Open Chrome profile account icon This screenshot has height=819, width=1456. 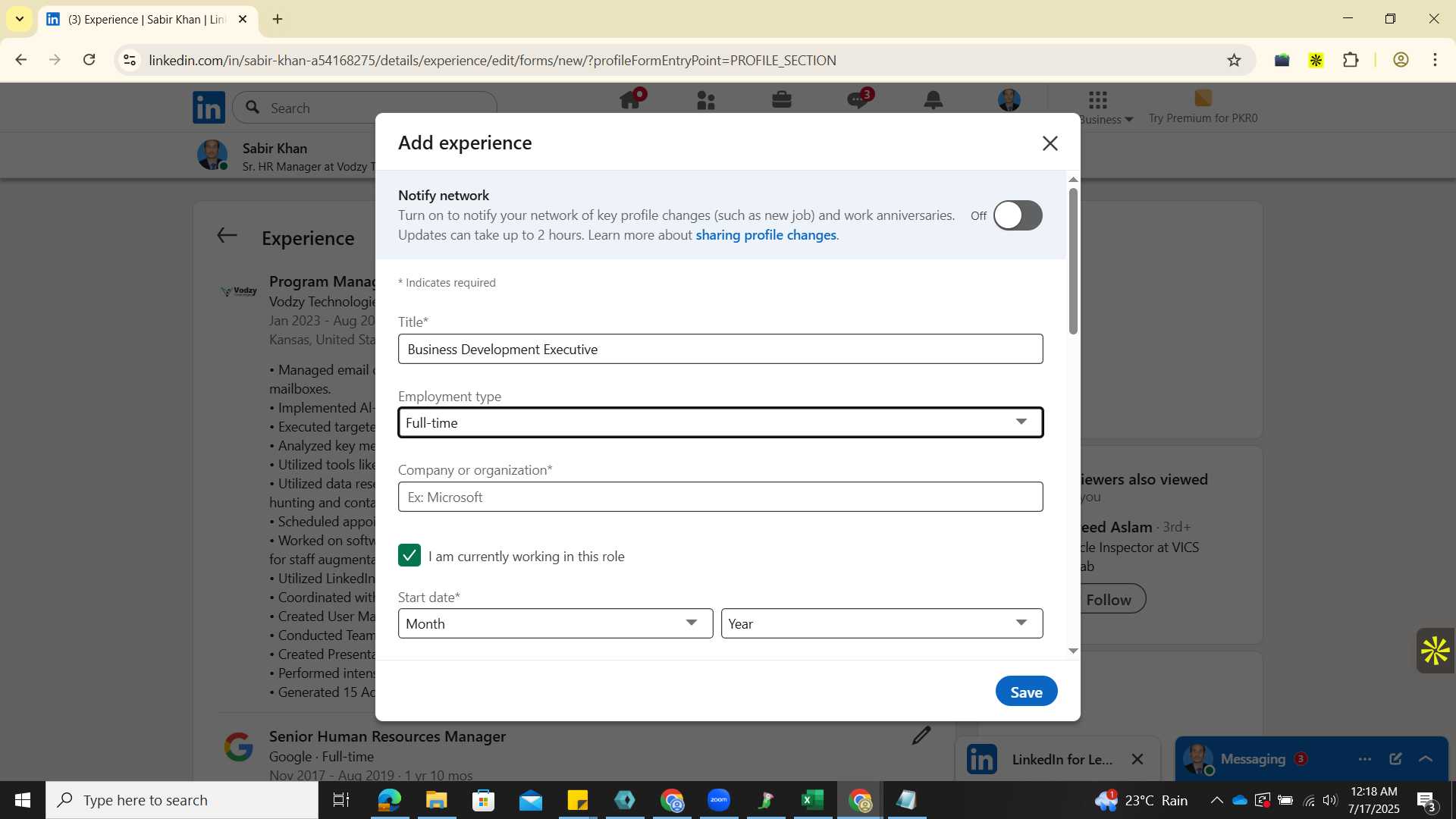pyautogui.click(x=1401, y=60)
